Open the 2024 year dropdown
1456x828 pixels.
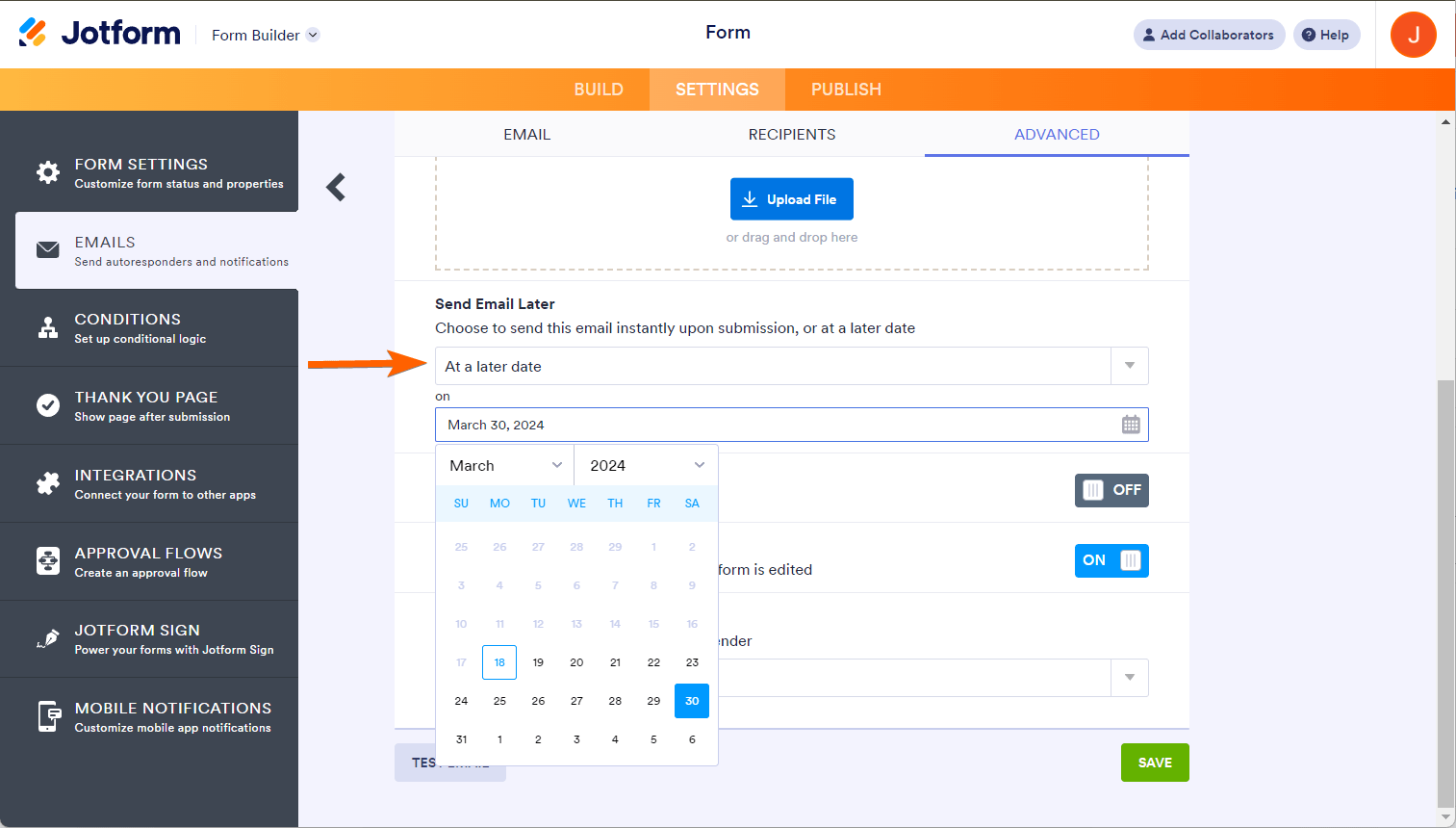tap(647, 465)
